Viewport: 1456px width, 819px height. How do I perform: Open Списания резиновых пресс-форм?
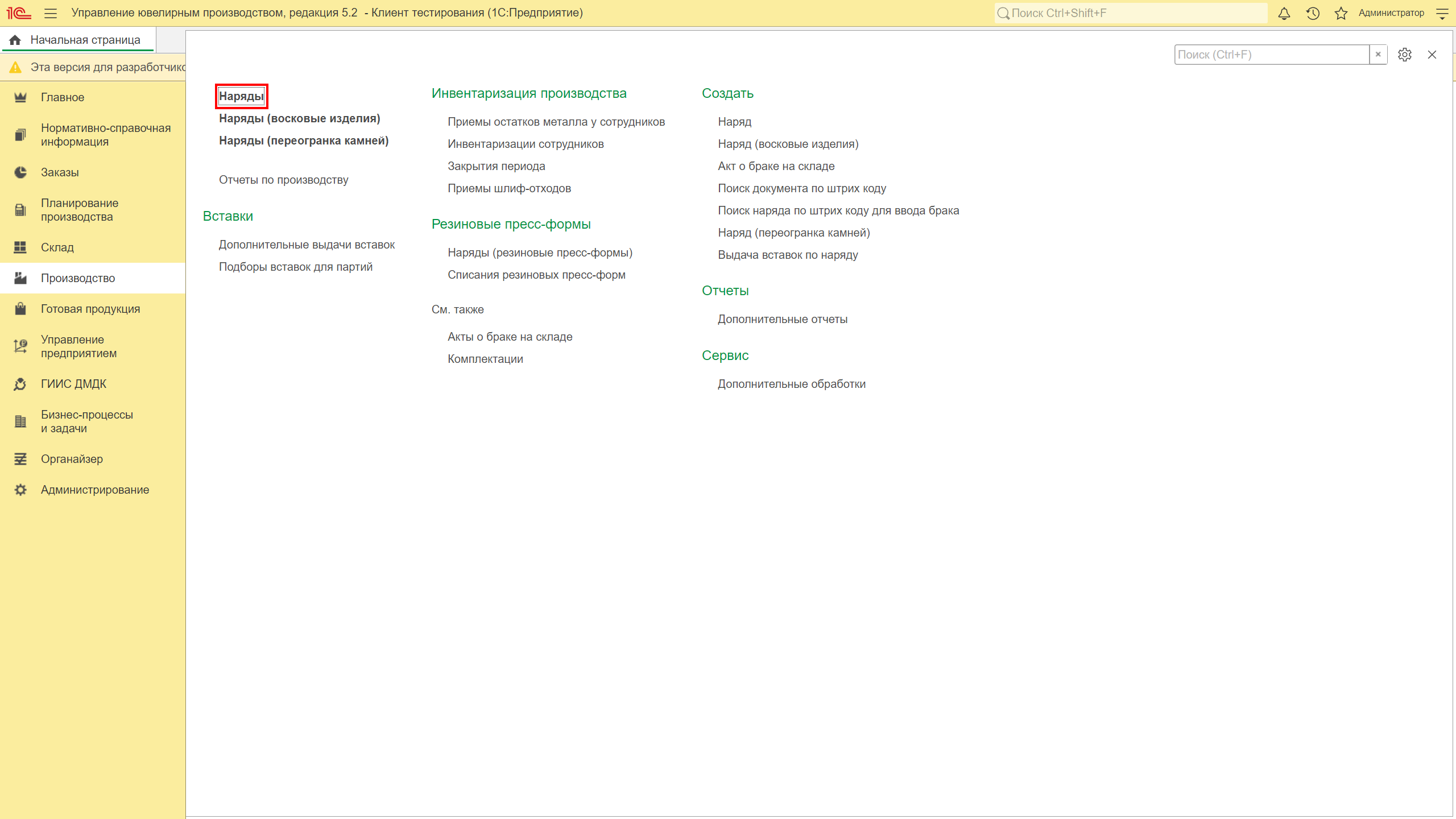(x=536, y=275)
